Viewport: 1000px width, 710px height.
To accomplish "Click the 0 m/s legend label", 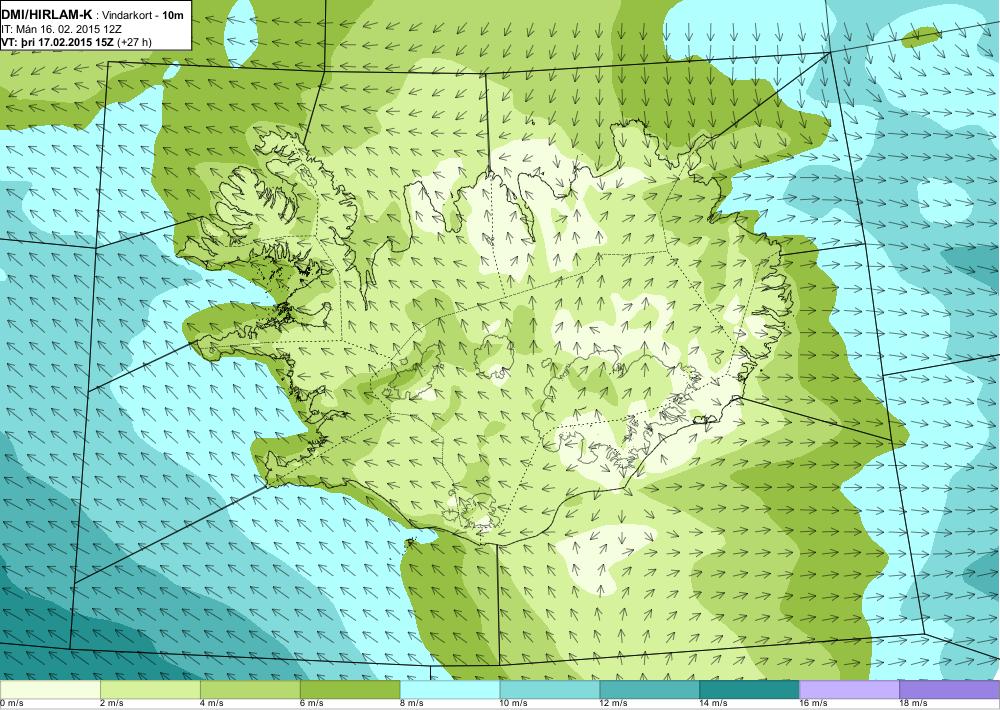I will tap(11, 703).
